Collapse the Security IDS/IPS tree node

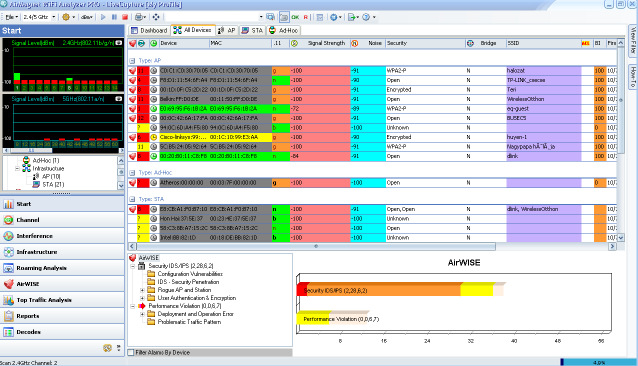[133, 266]
